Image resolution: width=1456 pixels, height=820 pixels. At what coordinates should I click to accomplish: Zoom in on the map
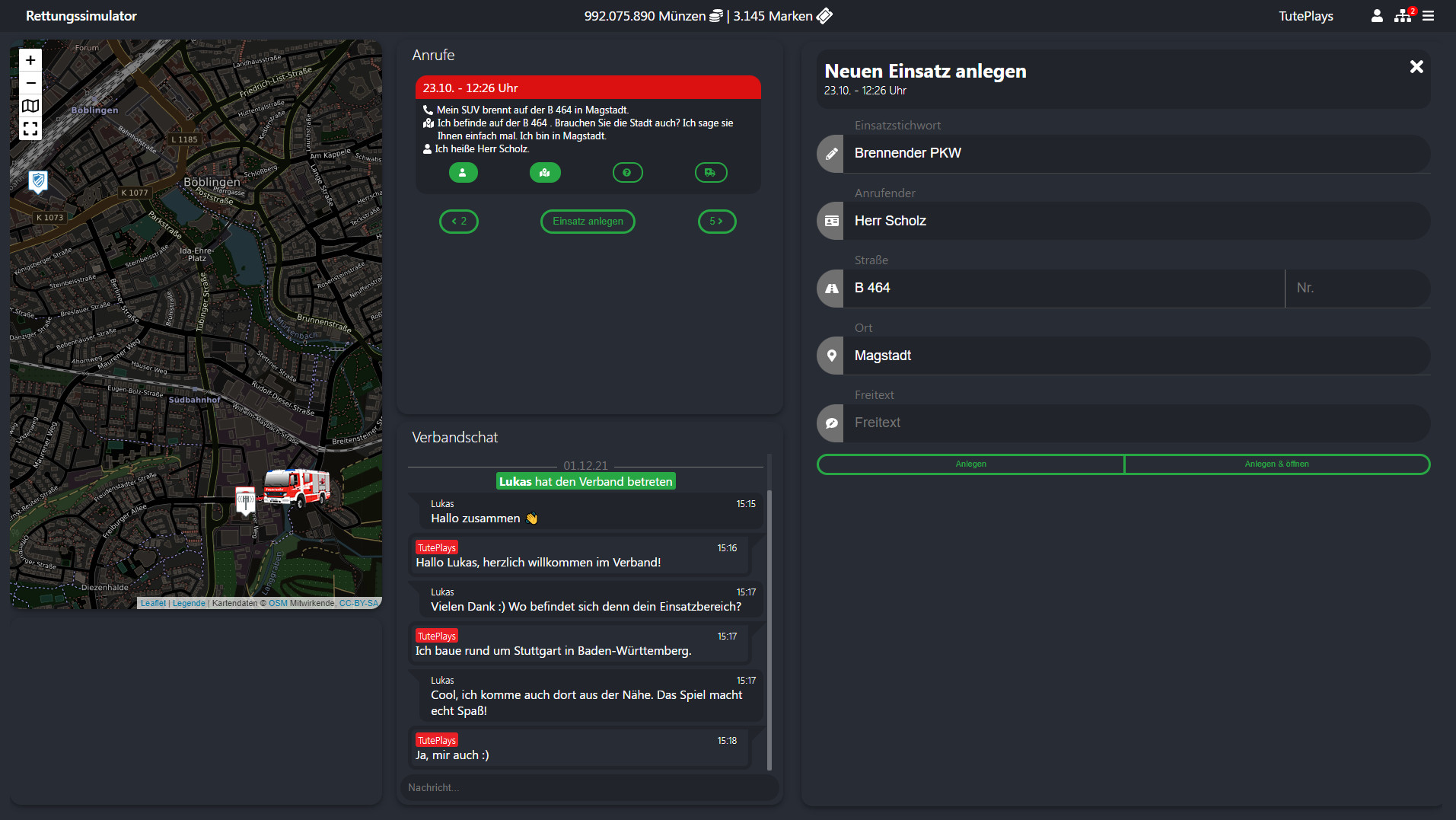tap(30, 60)
